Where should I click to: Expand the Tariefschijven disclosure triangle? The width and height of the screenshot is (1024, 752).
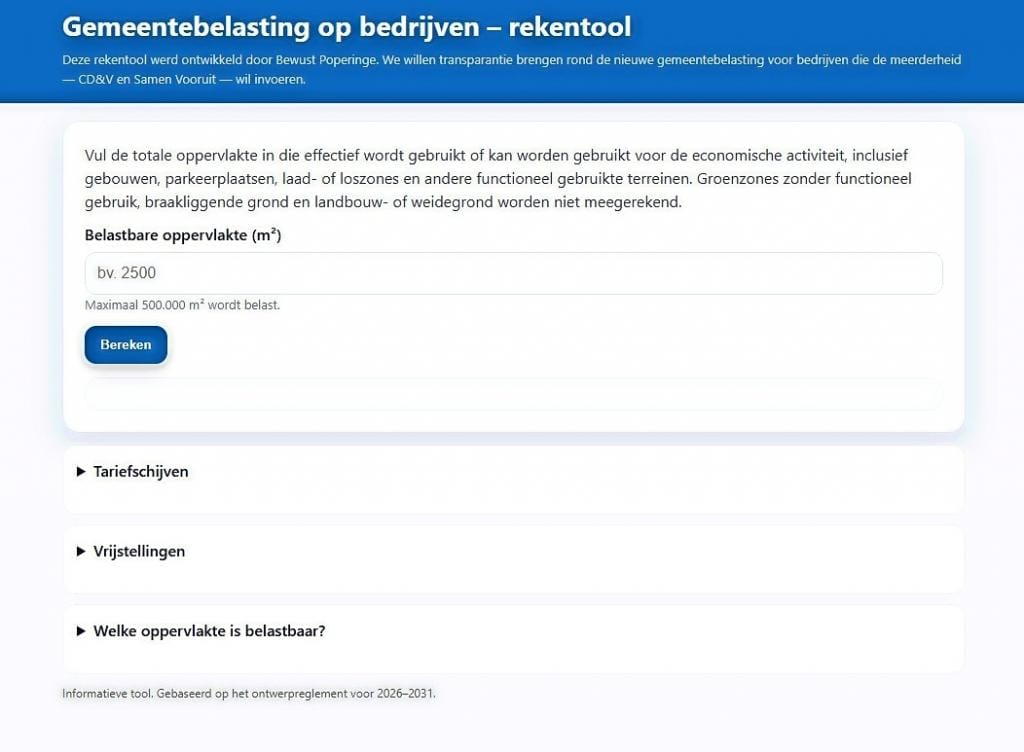[81, 472]
